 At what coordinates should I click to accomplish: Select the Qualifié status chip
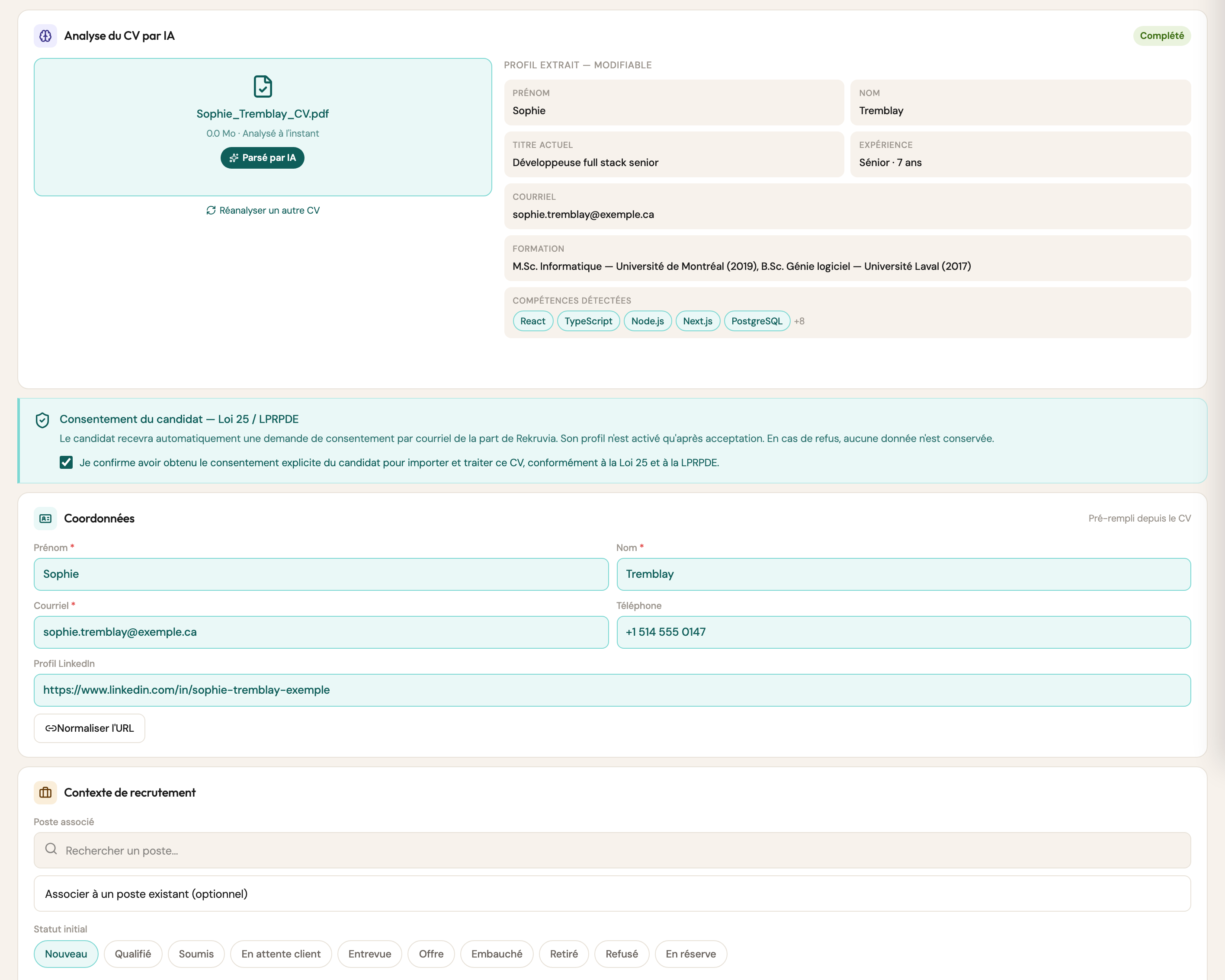click(x=133, y=954)
